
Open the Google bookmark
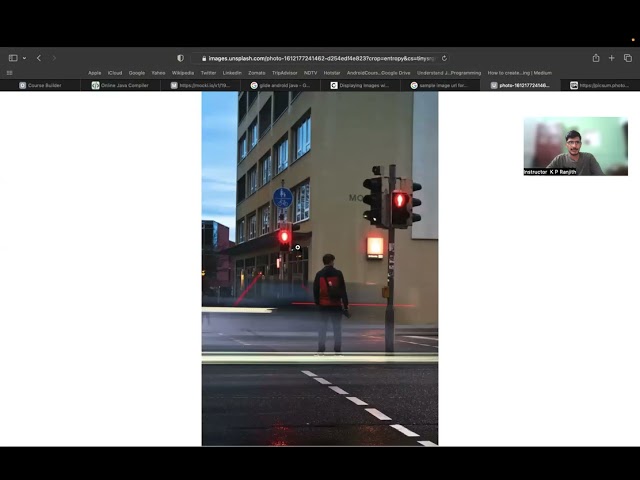tap(137, 73)
